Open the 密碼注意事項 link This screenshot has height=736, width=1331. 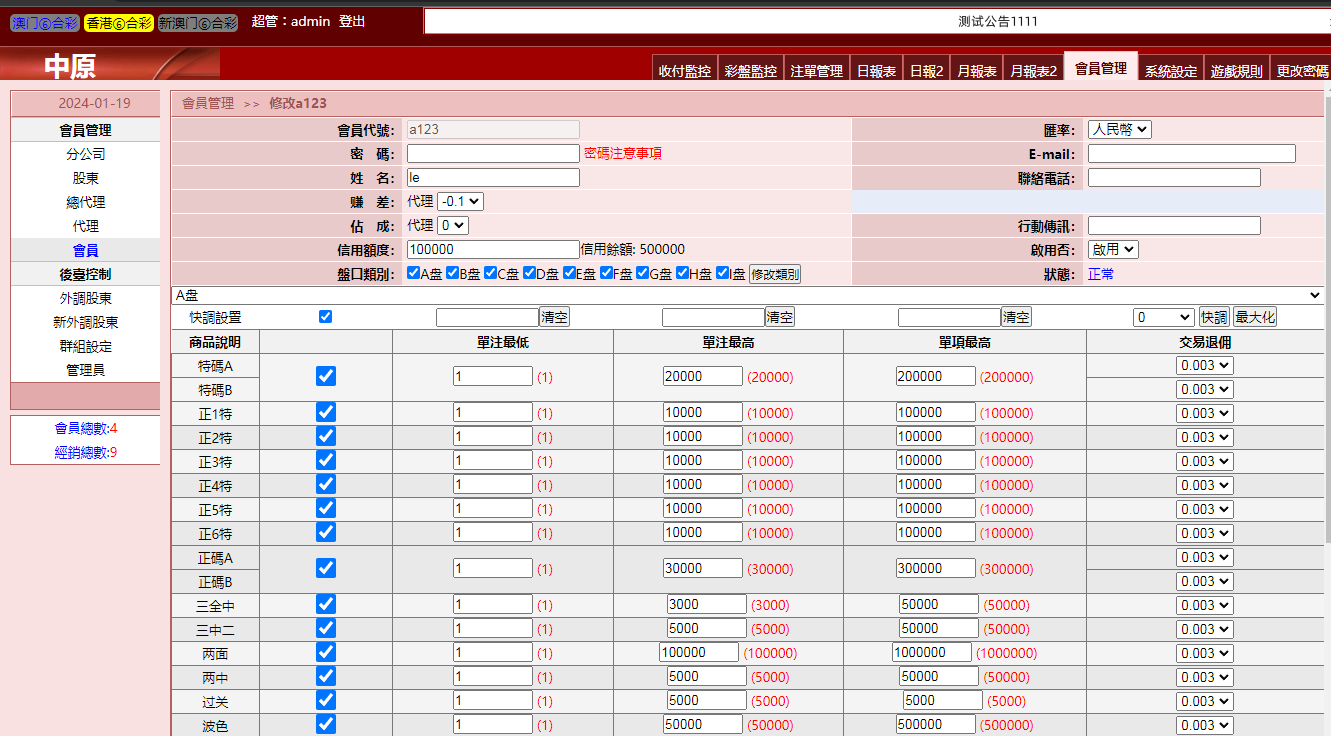(x=622, y=154)
